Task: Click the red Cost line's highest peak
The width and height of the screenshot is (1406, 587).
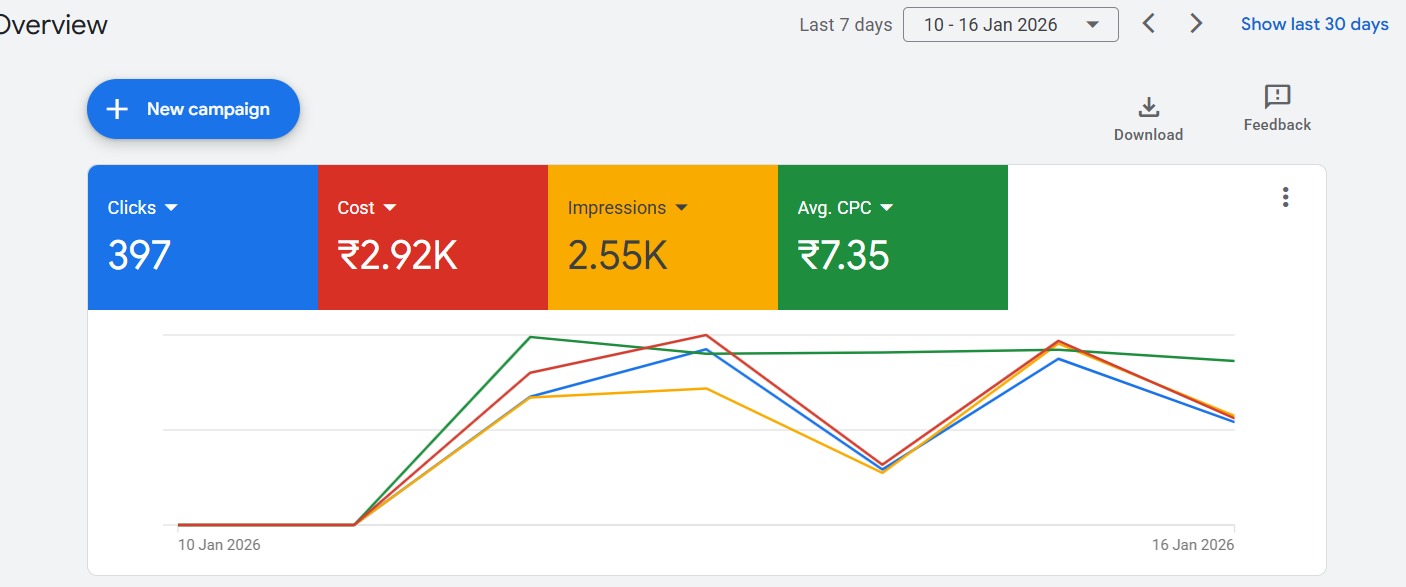Action: [706, 336]
